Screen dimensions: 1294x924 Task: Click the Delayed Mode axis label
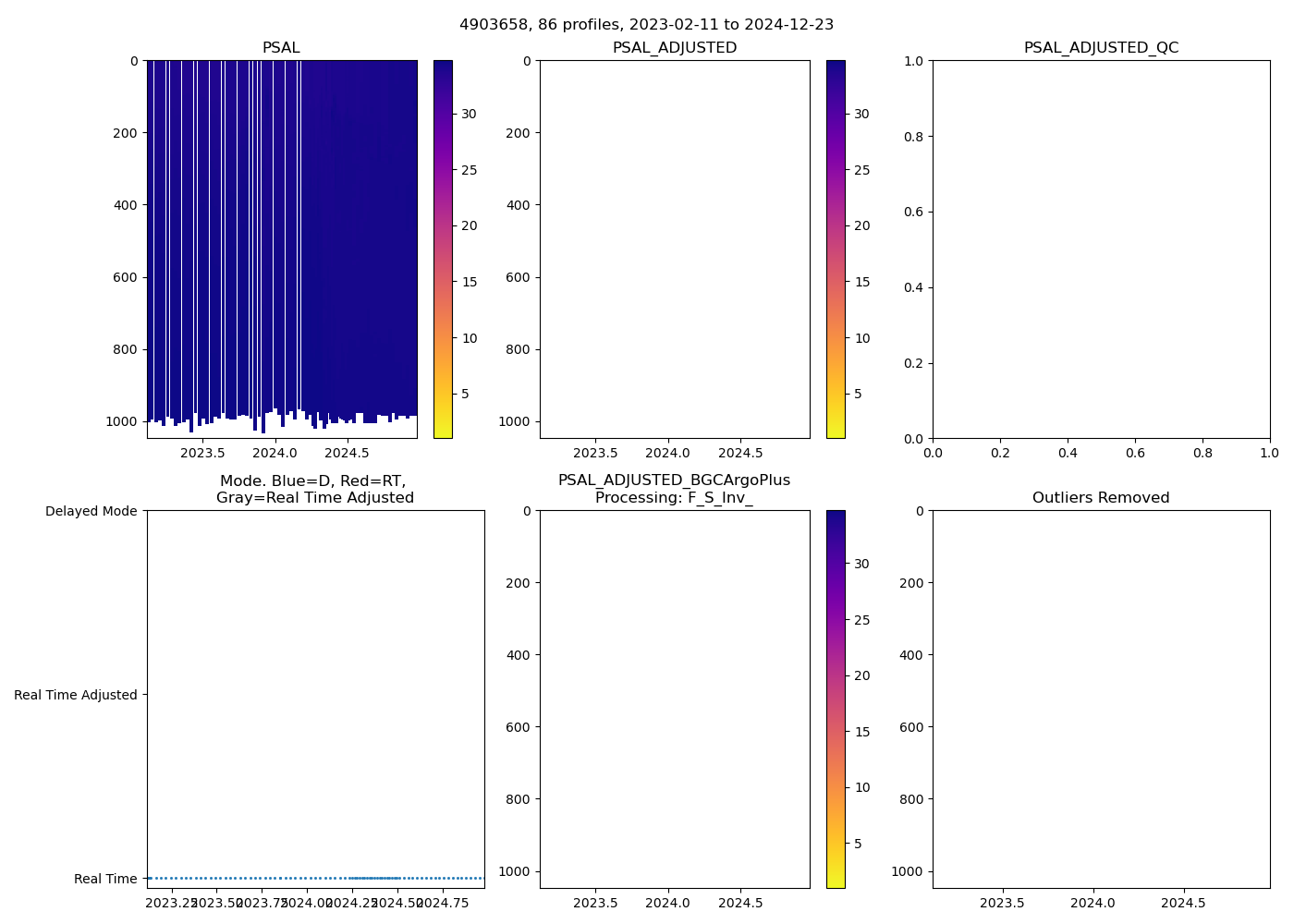coord(91,511)
